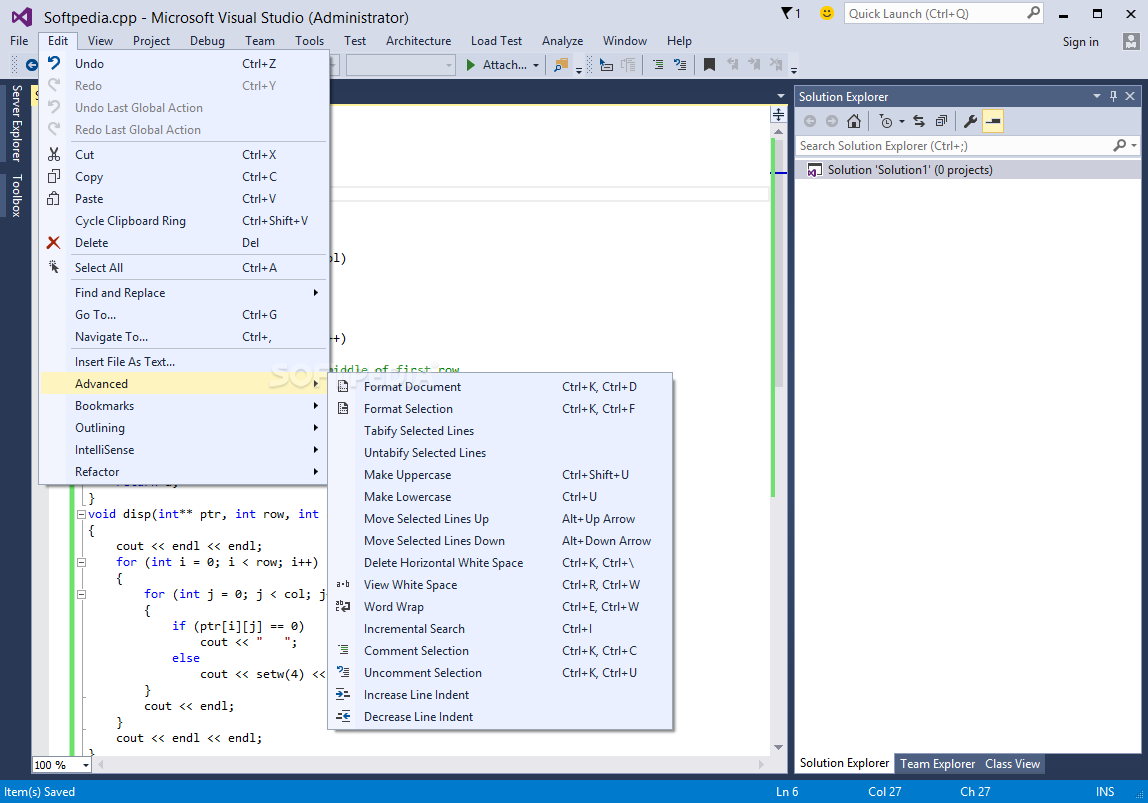Choose Copy from the Edit menu

coord(184,176)
